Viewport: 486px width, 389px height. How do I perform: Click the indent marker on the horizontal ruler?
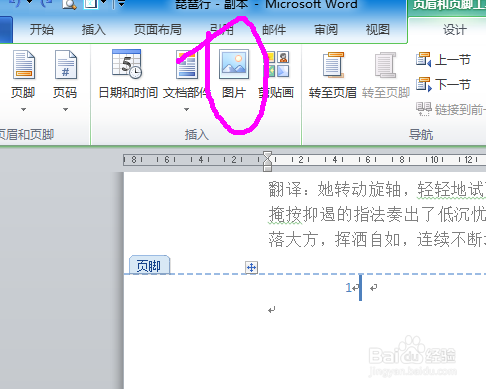click(x=267, y=161)
